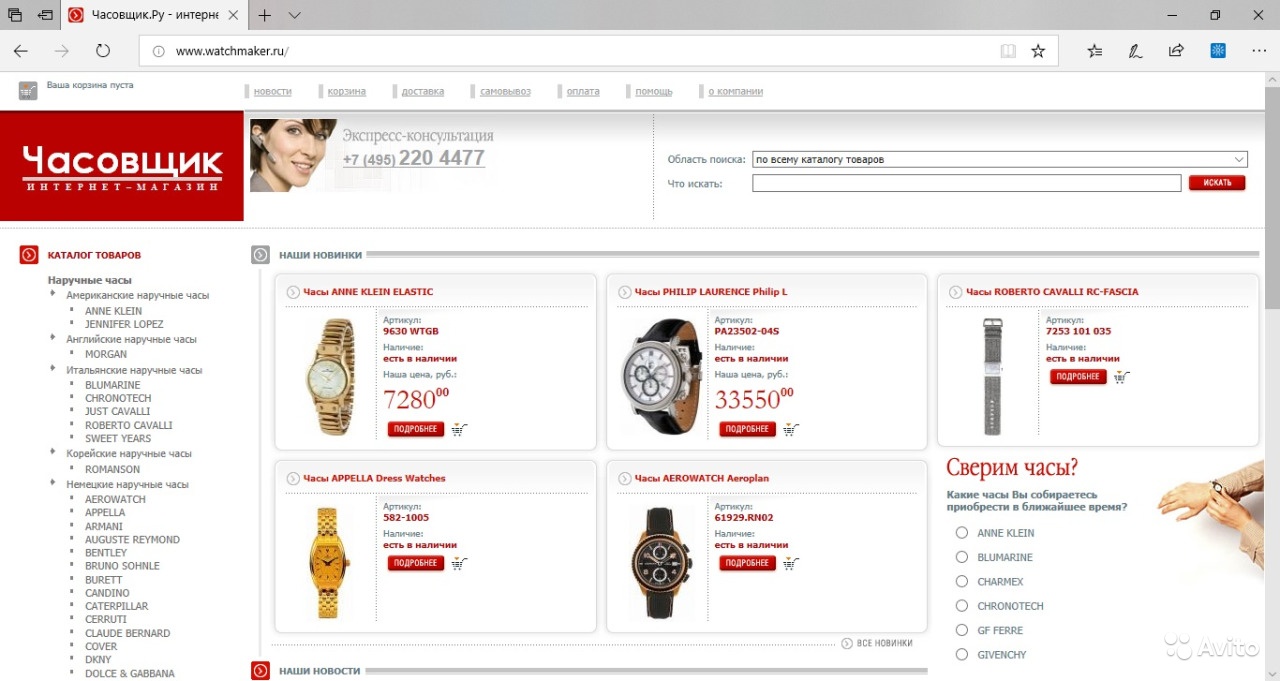
Task: Refresh the page with the reload icon
Action: [x=103, y=51]
